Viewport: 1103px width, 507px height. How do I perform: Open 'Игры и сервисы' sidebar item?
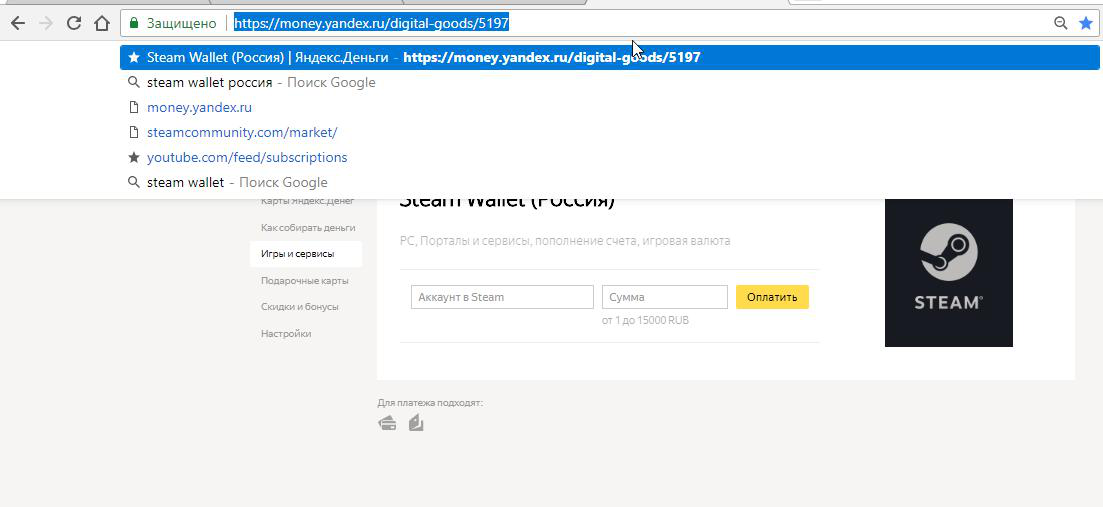[x=306, y=254]
